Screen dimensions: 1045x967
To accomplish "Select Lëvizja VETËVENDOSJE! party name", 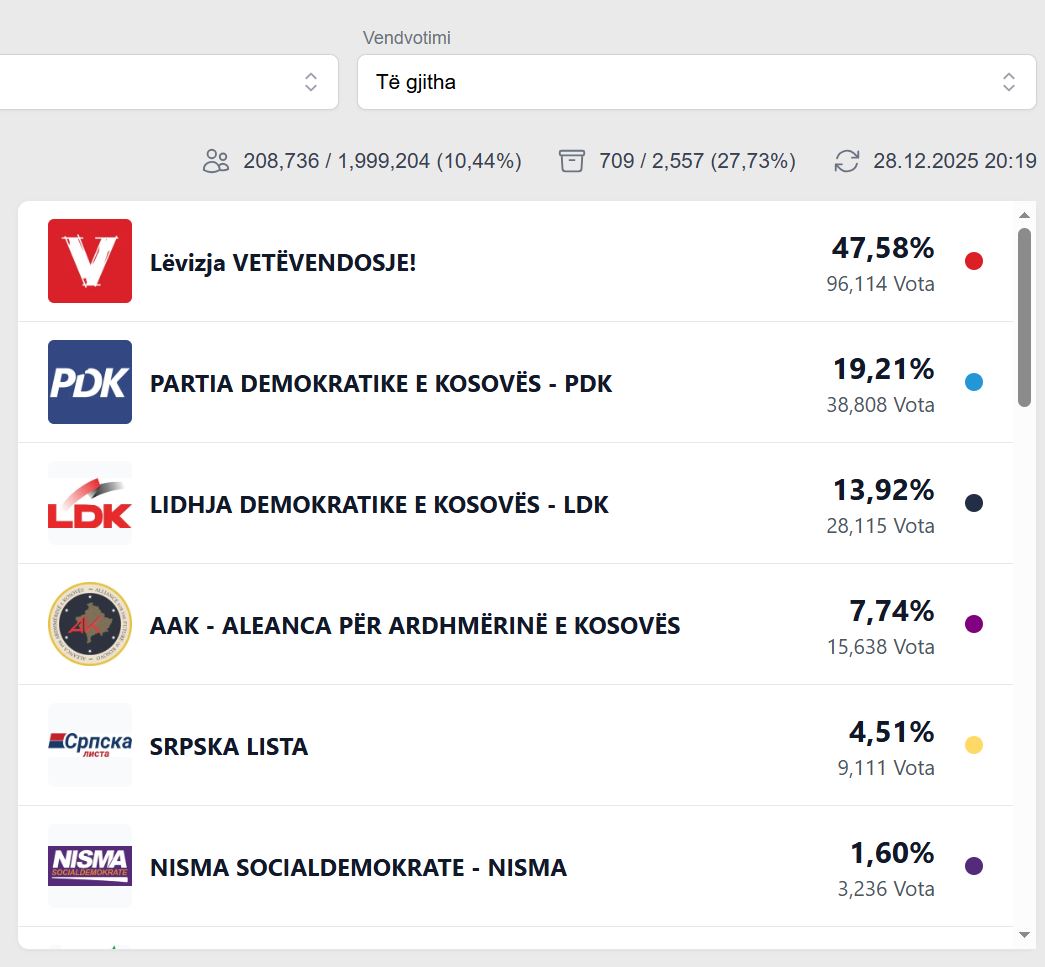I will 283,263.
